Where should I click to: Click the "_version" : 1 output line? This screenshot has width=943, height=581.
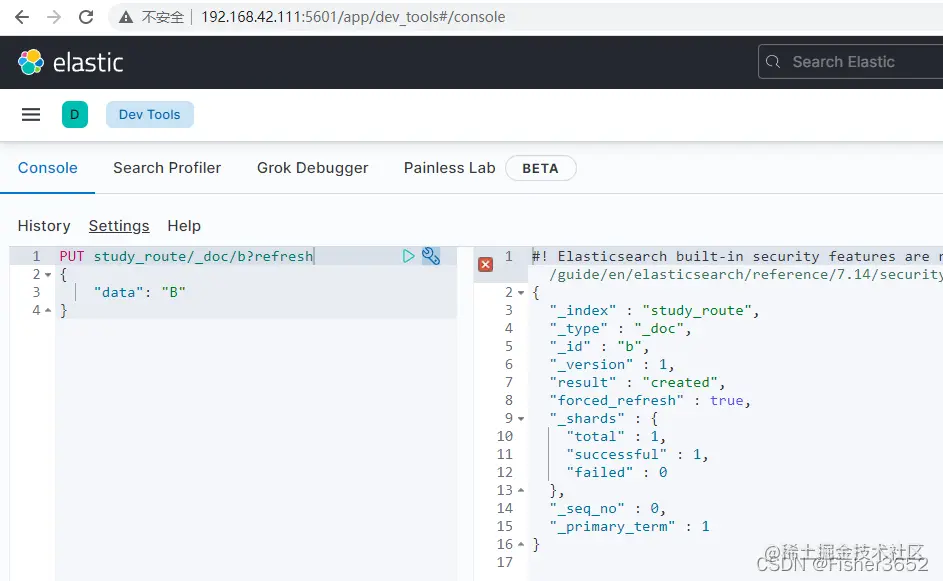(612, 364)
